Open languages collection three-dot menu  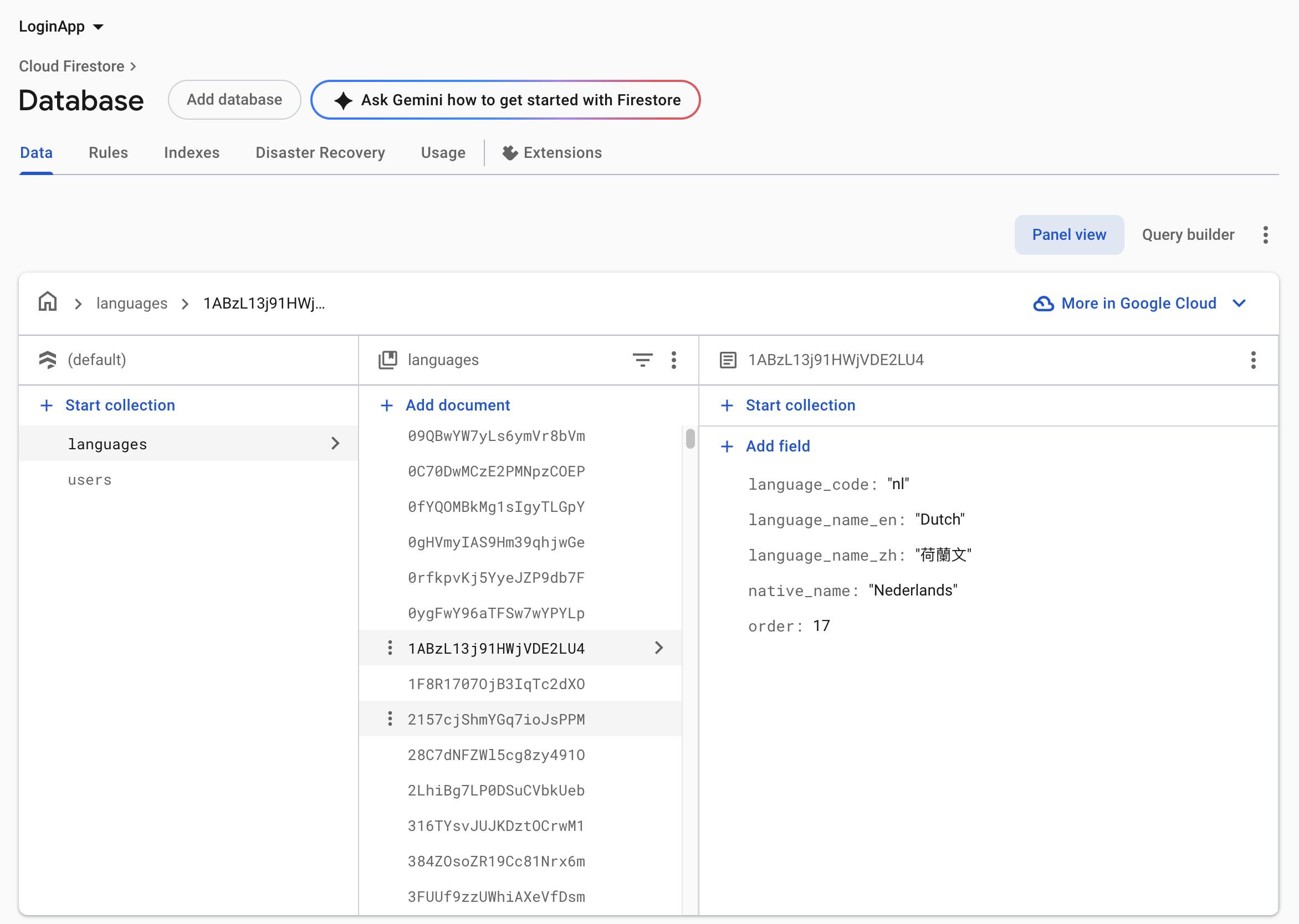673,360
